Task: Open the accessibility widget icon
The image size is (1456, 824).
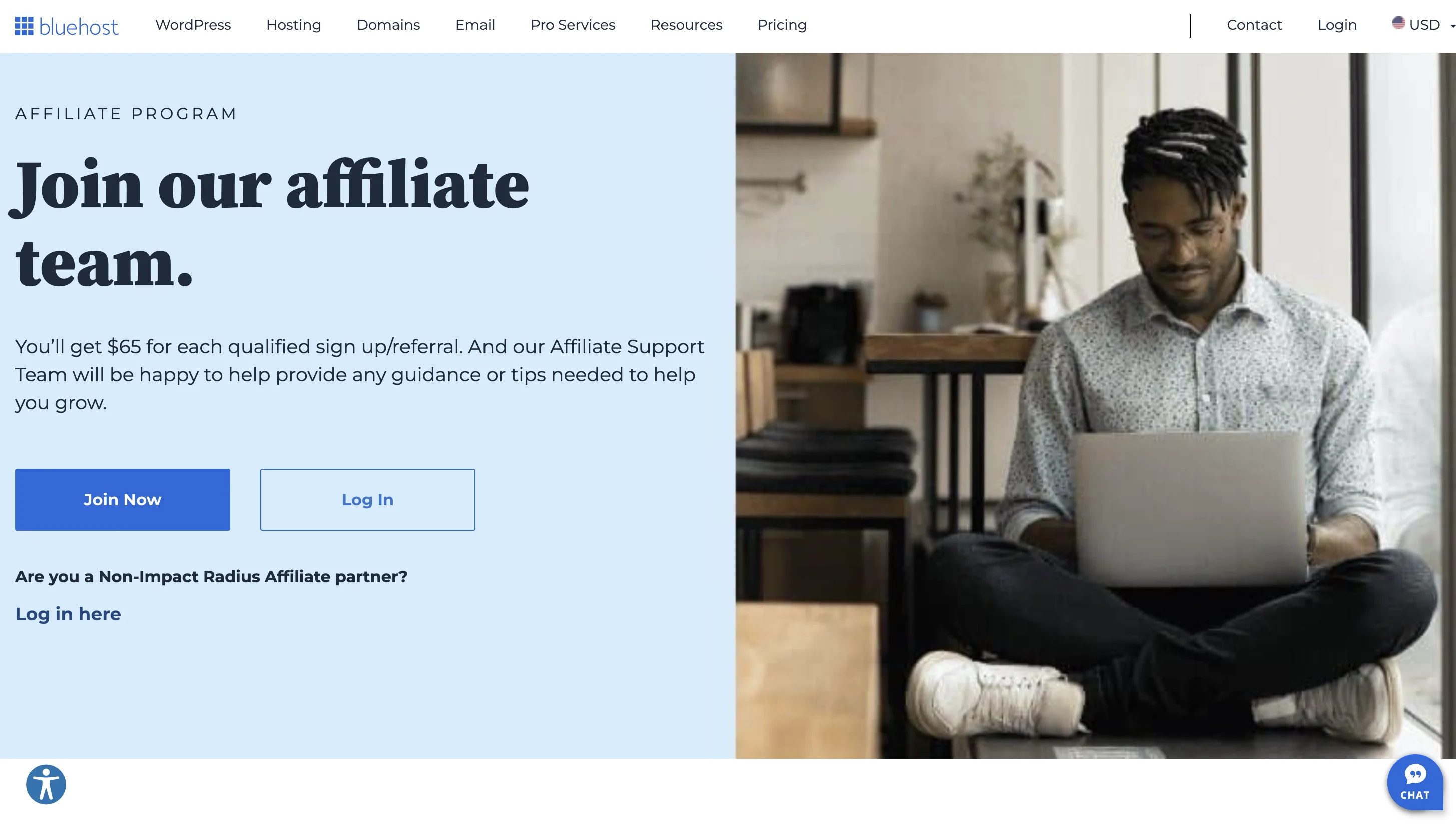Action: click(x=46, y=784)
